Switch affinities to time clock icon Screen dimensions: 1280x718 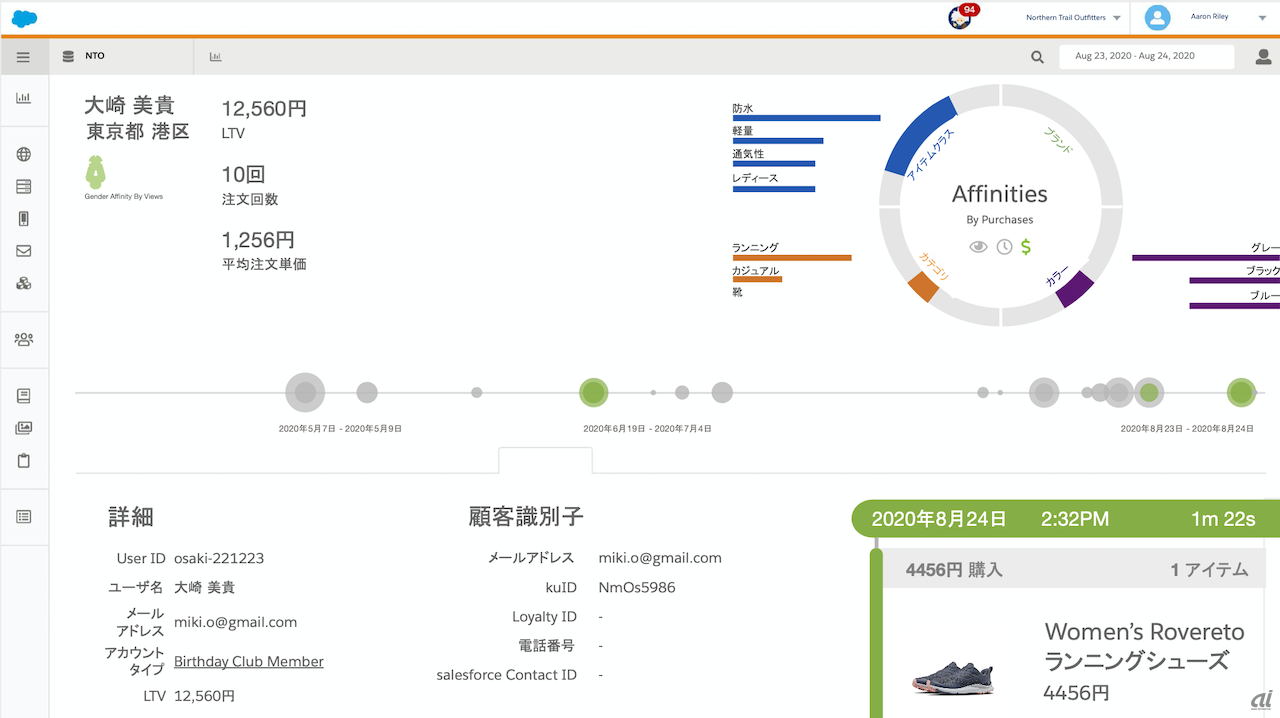pyautogui.click(x=1004, y=247)
